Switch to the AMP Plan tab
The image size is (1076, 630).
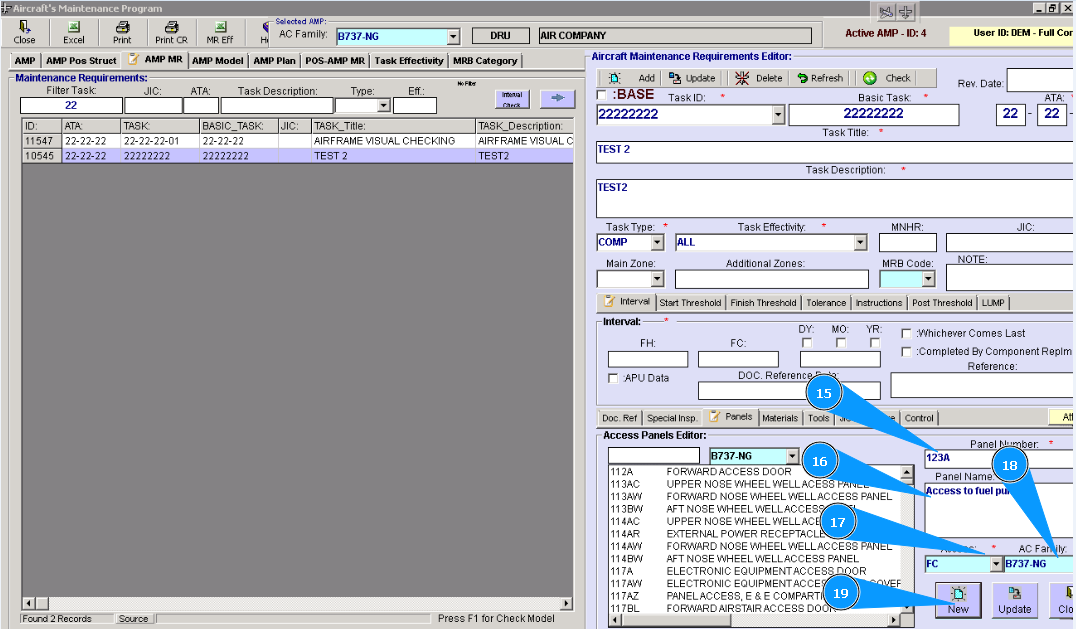coord(274,61)
